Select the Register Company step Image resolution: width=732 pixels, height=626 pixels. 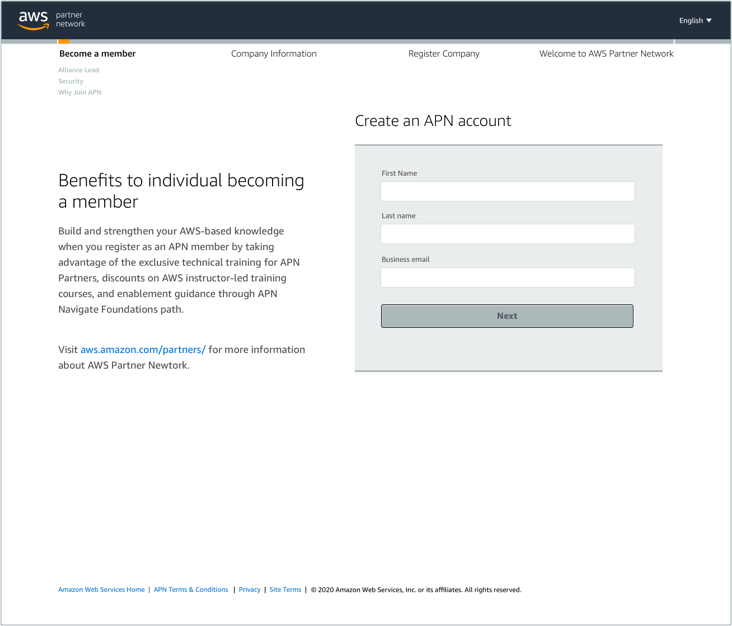coord(443,54)
